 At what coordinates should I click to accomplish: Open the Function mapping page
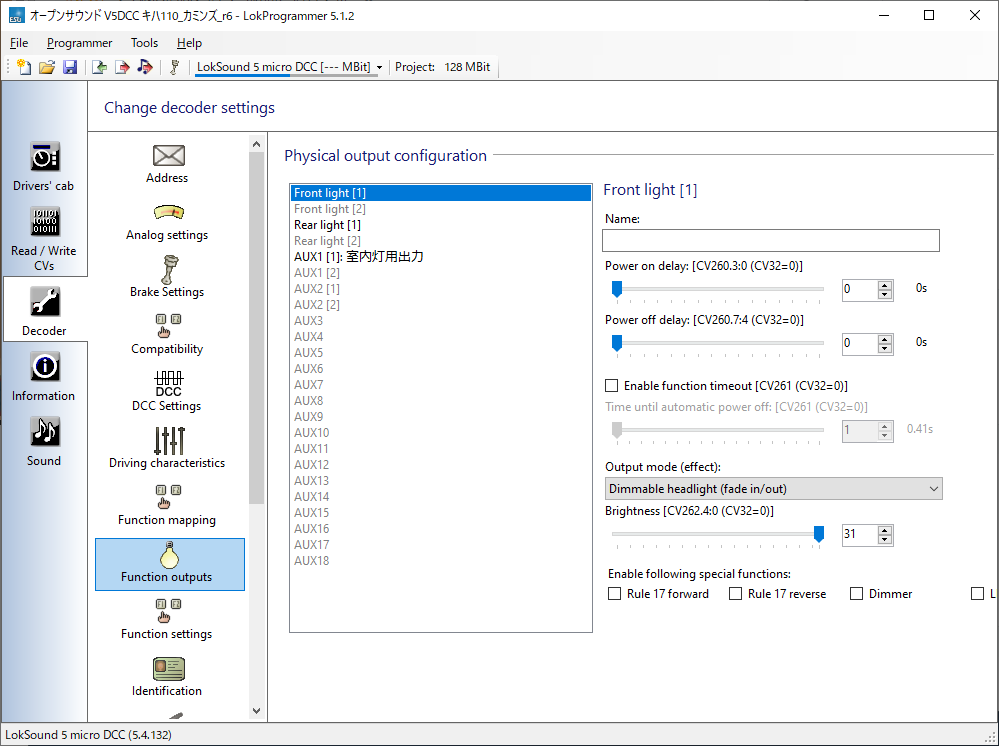click(168, 505)
